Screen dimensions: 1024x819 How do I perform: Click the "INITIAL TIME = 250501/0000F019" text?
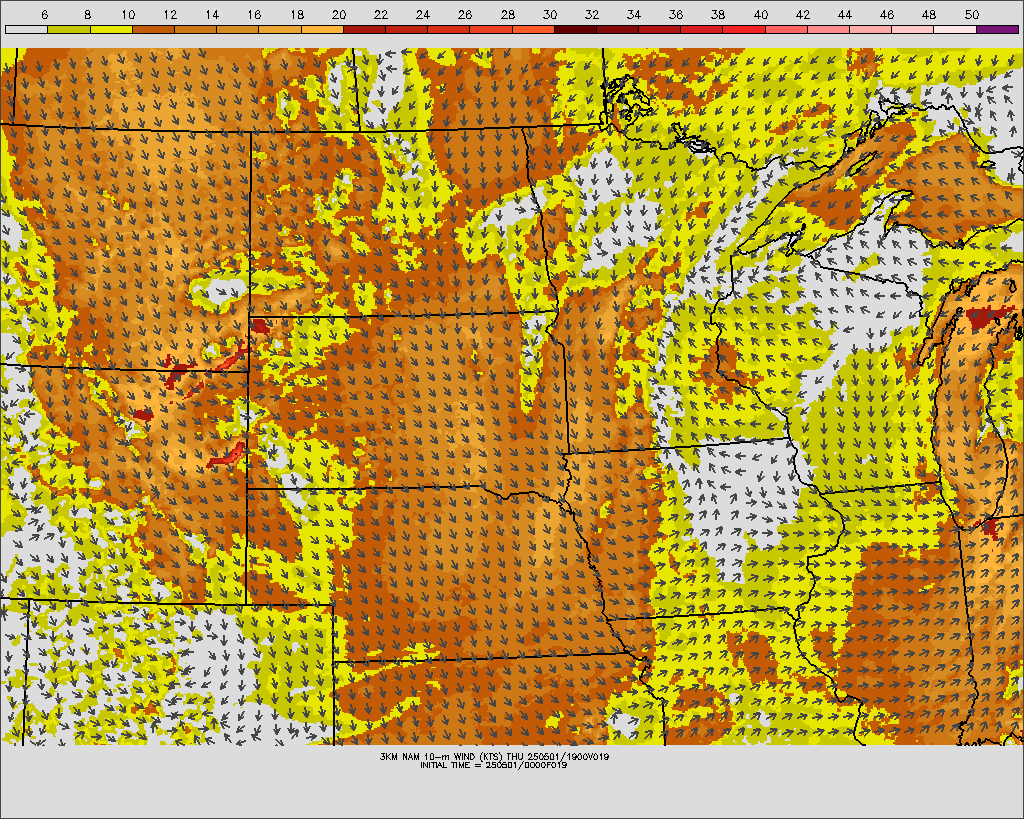point(494,765)
